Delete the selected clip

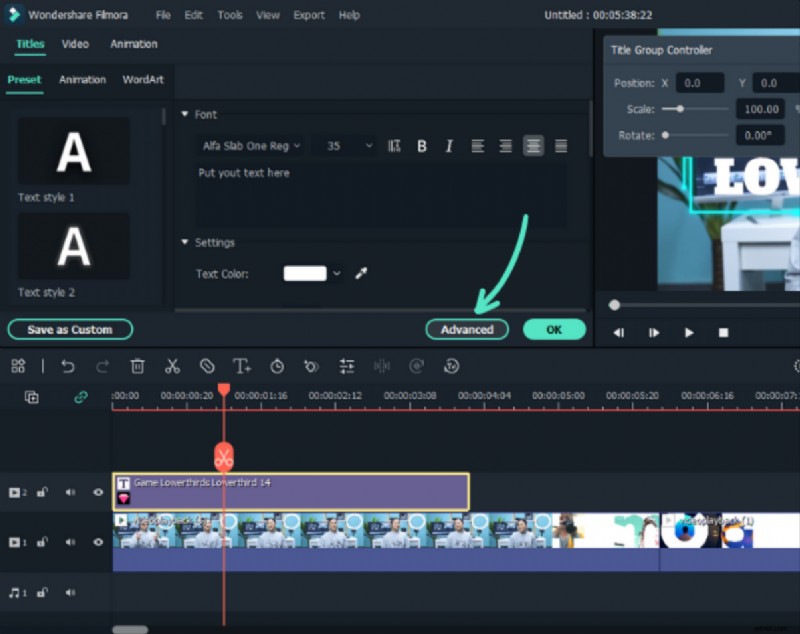(137, 366)
